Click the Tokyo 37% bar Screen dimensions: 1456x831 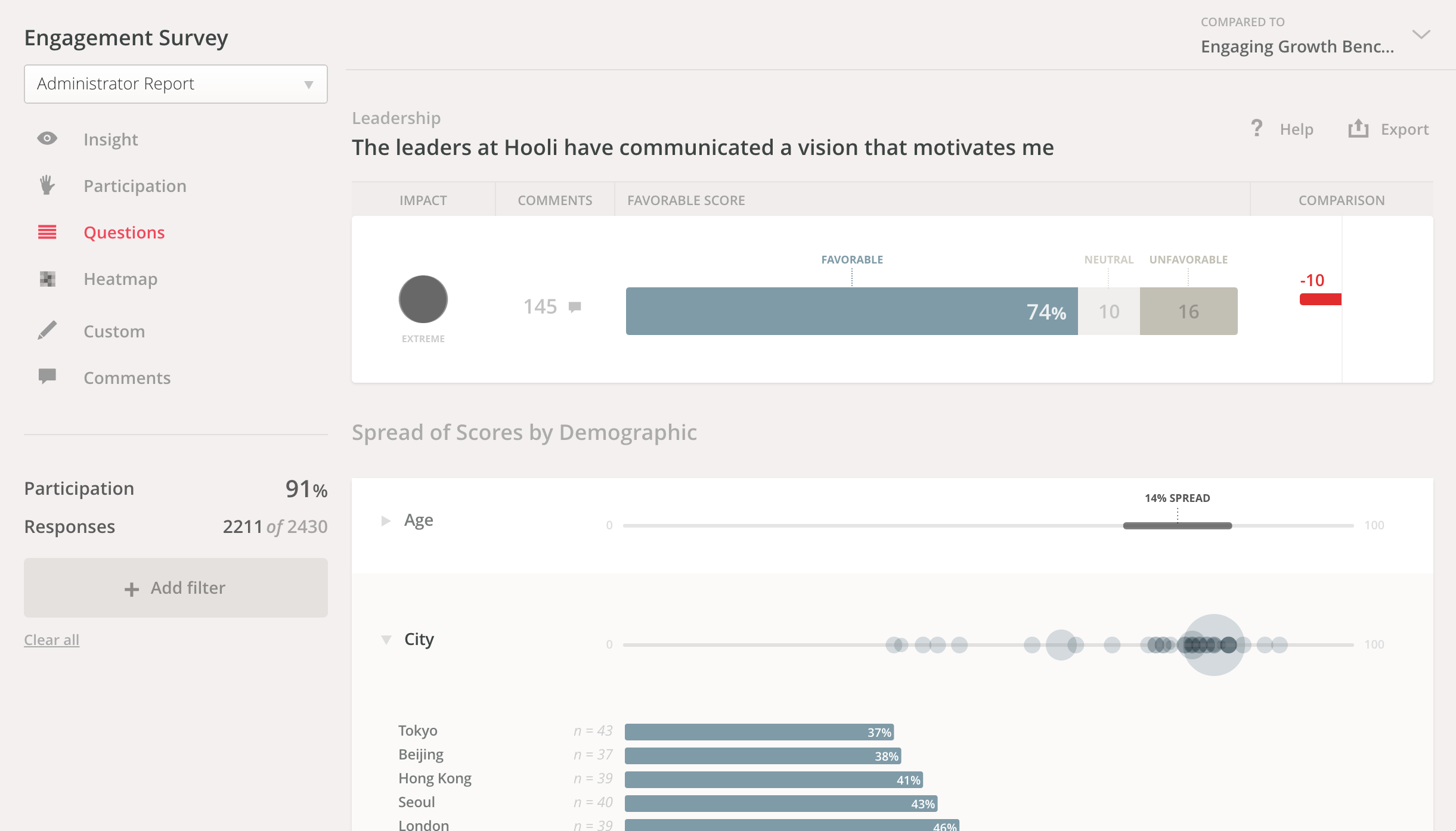click(760, 732)
